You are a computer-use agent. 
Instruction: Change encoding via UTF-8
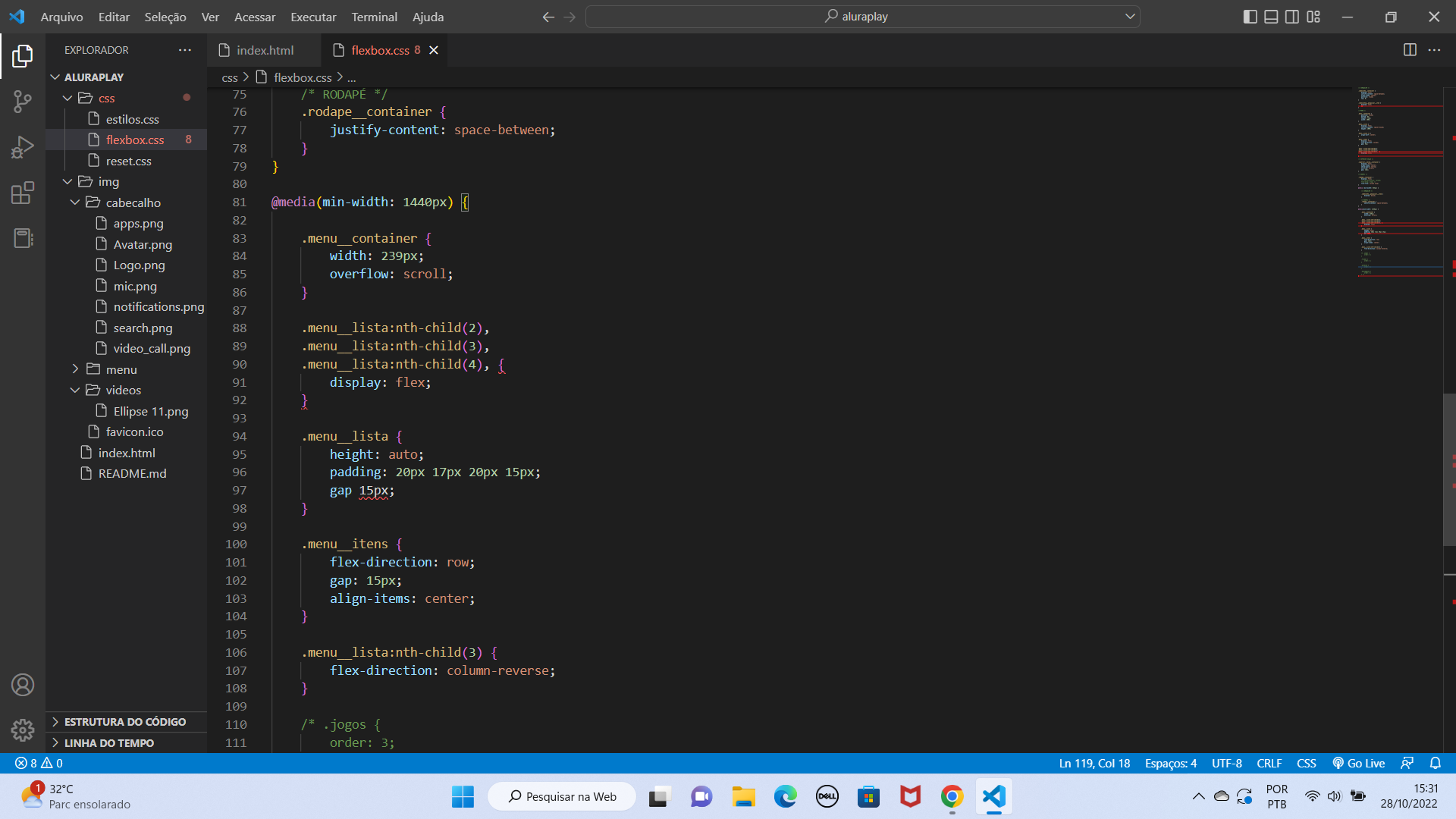pos(1226,763)
